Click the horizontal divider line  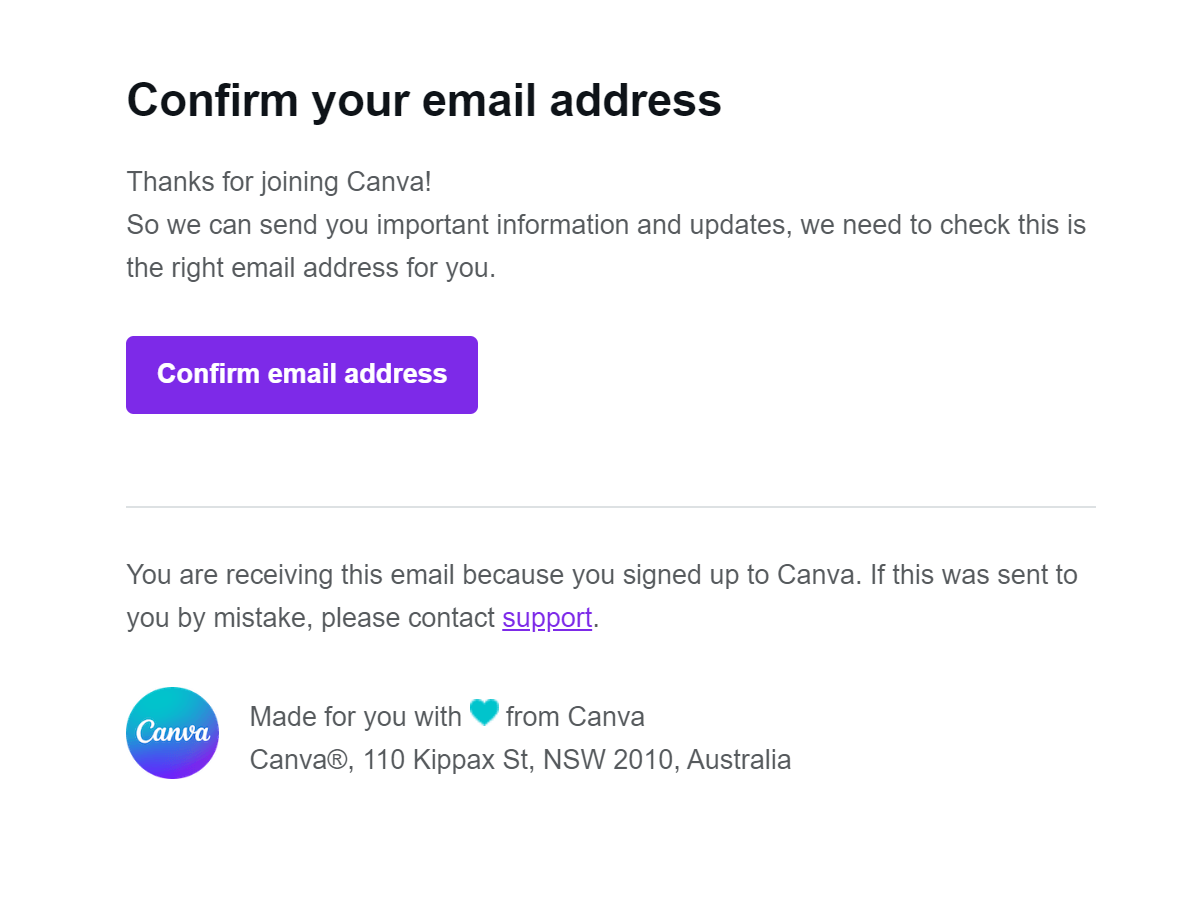coord(610,506)
